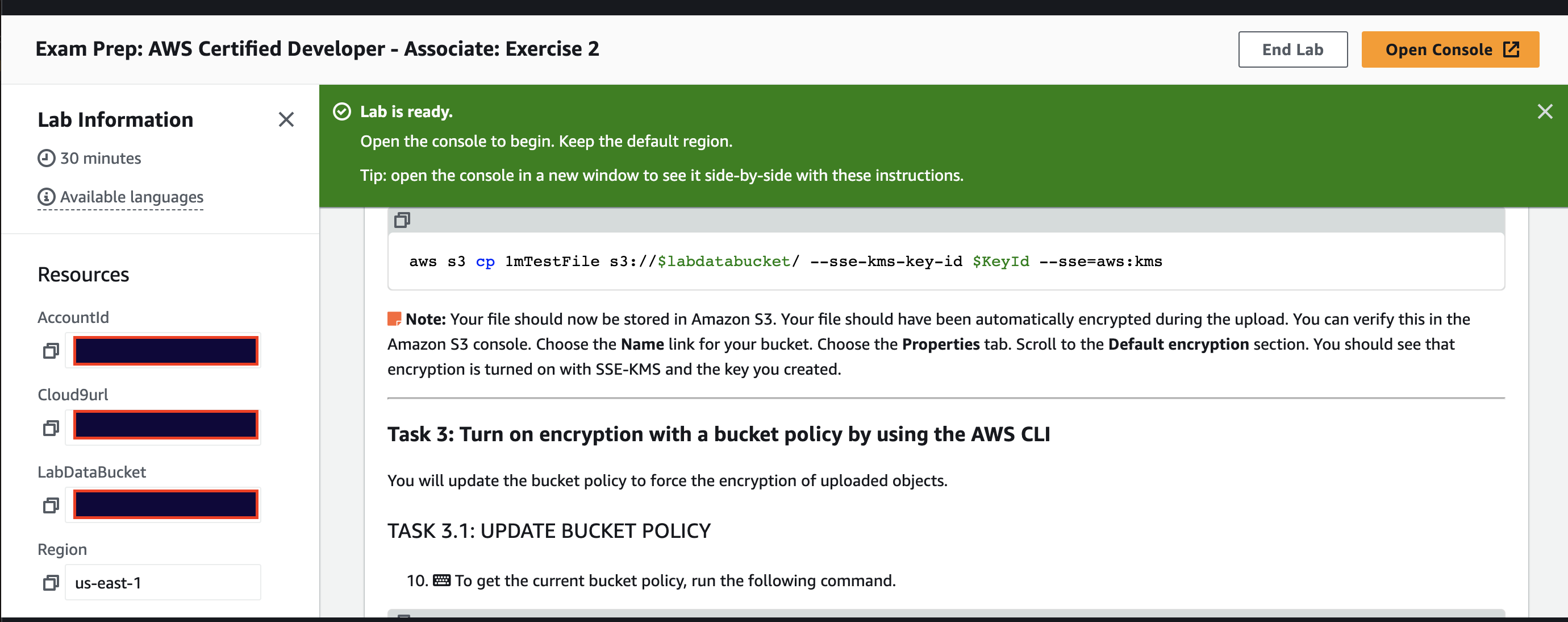Select the us-east-1 Region field
This screenshot has width=1568, height=622.
(x=163, y=583)
